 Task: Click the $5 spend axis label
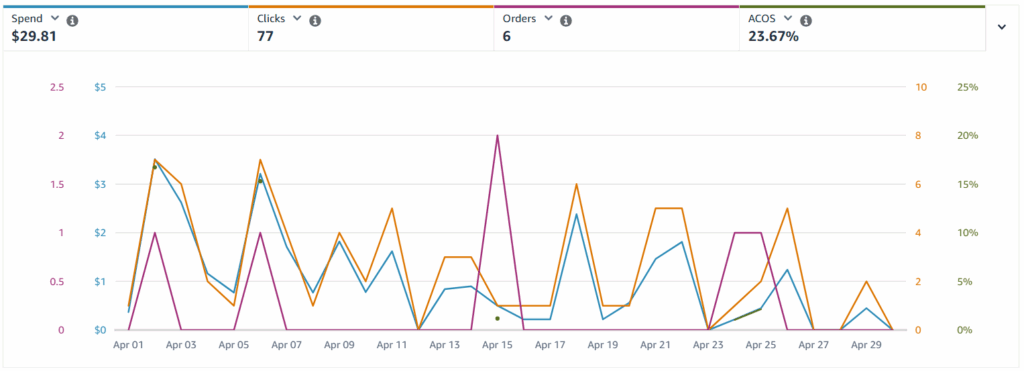pyautogui.click(x=101, y=88)
